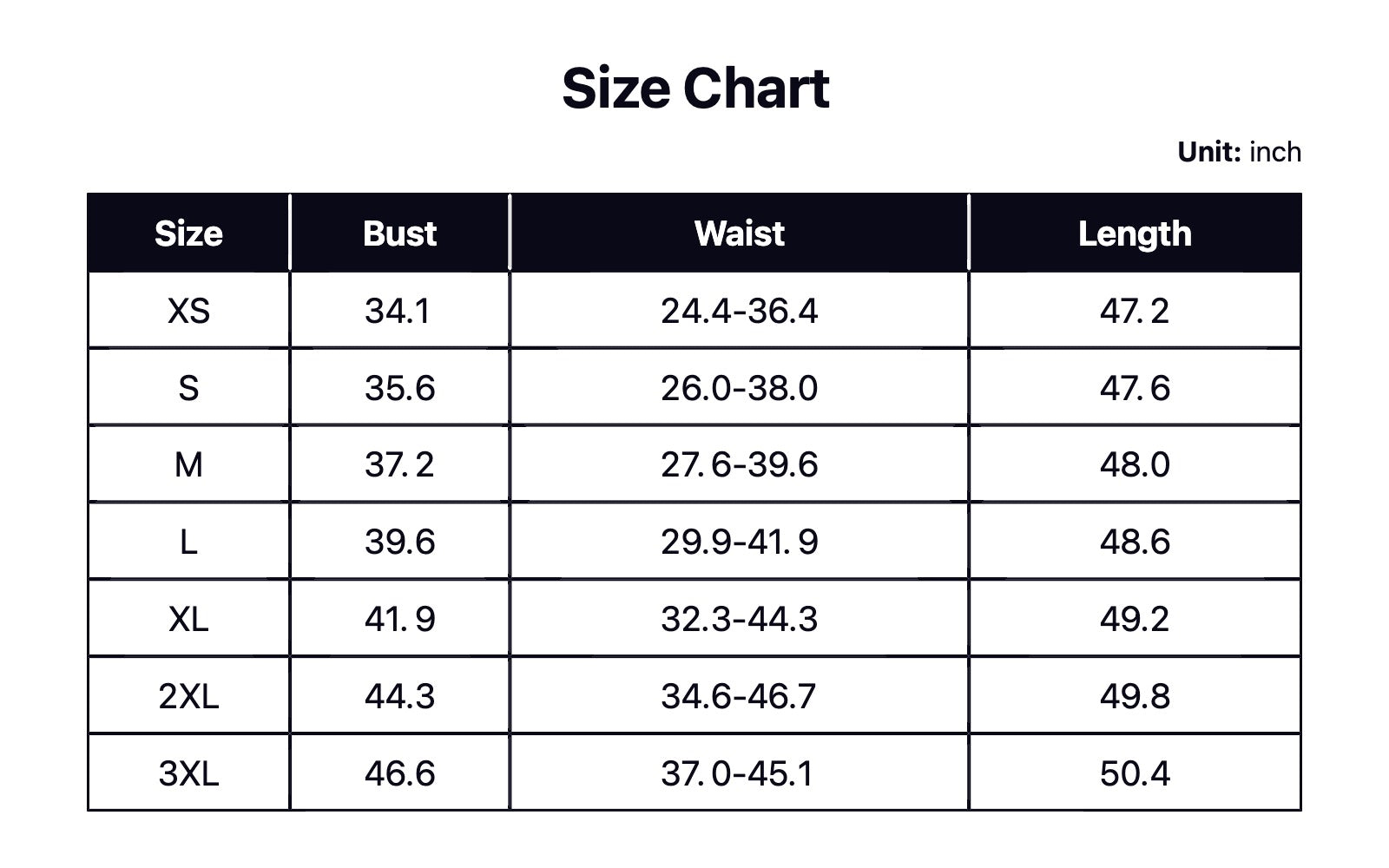This screenshot has height=868, width=1389.
Task: Click the L size row label
Action: point(188,542)
